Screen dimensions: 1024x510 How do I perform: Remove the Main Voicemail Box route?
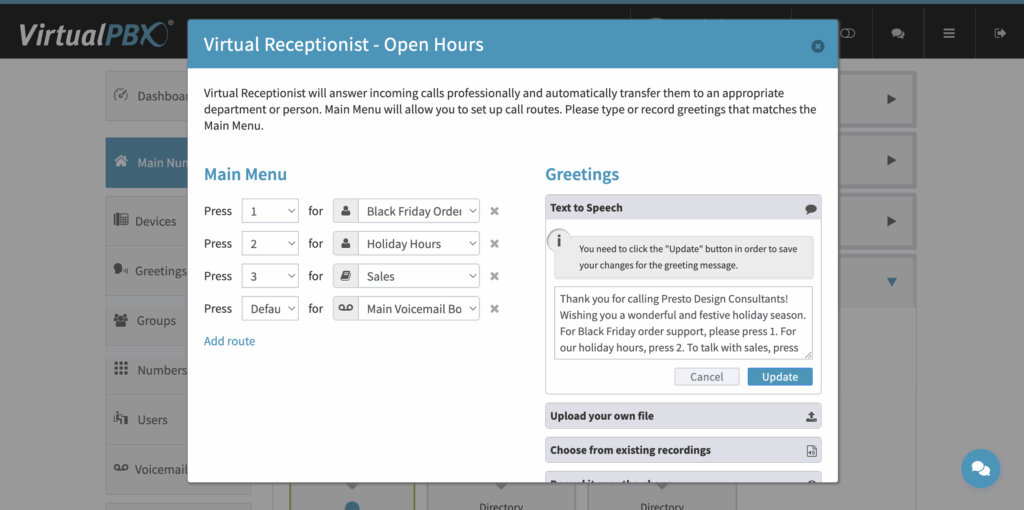pos(494,308)
